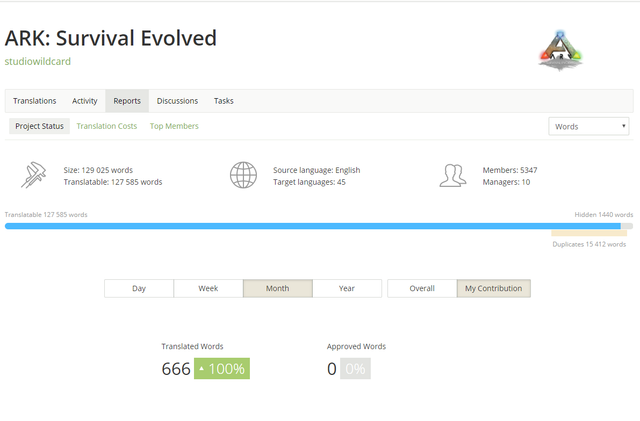Click 'Target languages: 45' text
640x421 pixels.
pos(309,182)
